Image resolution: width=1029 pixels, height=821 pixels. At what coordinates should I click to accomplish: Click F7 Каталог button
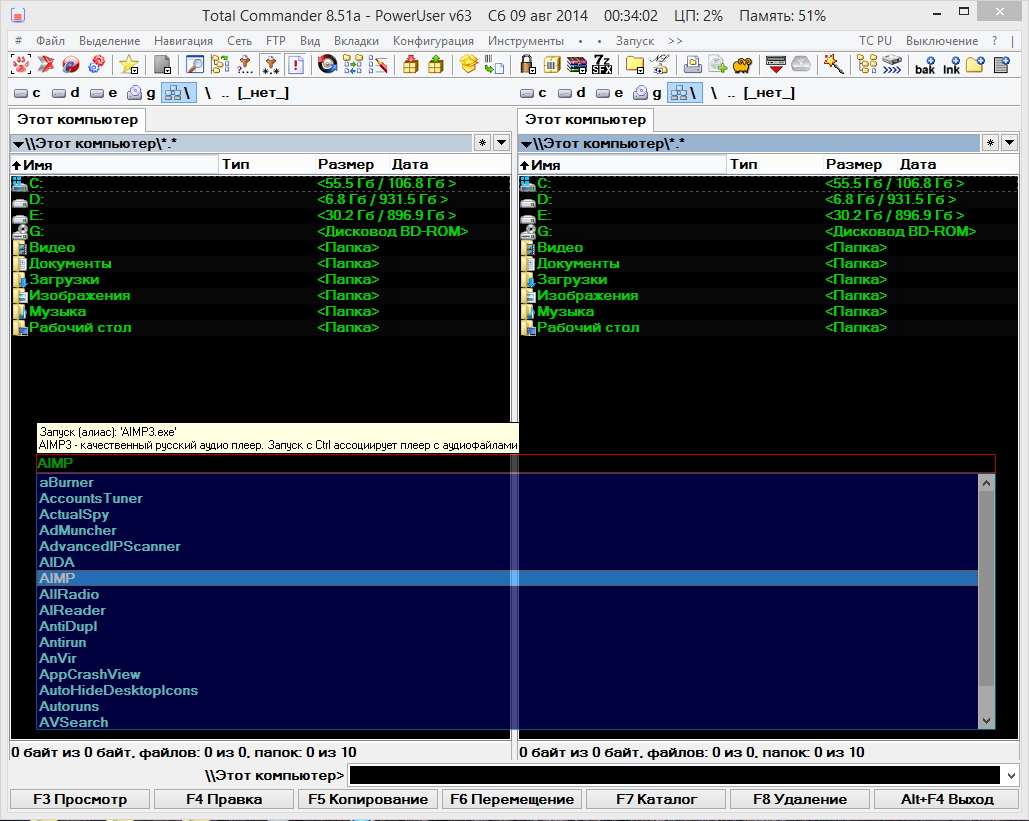coord(656,799)
